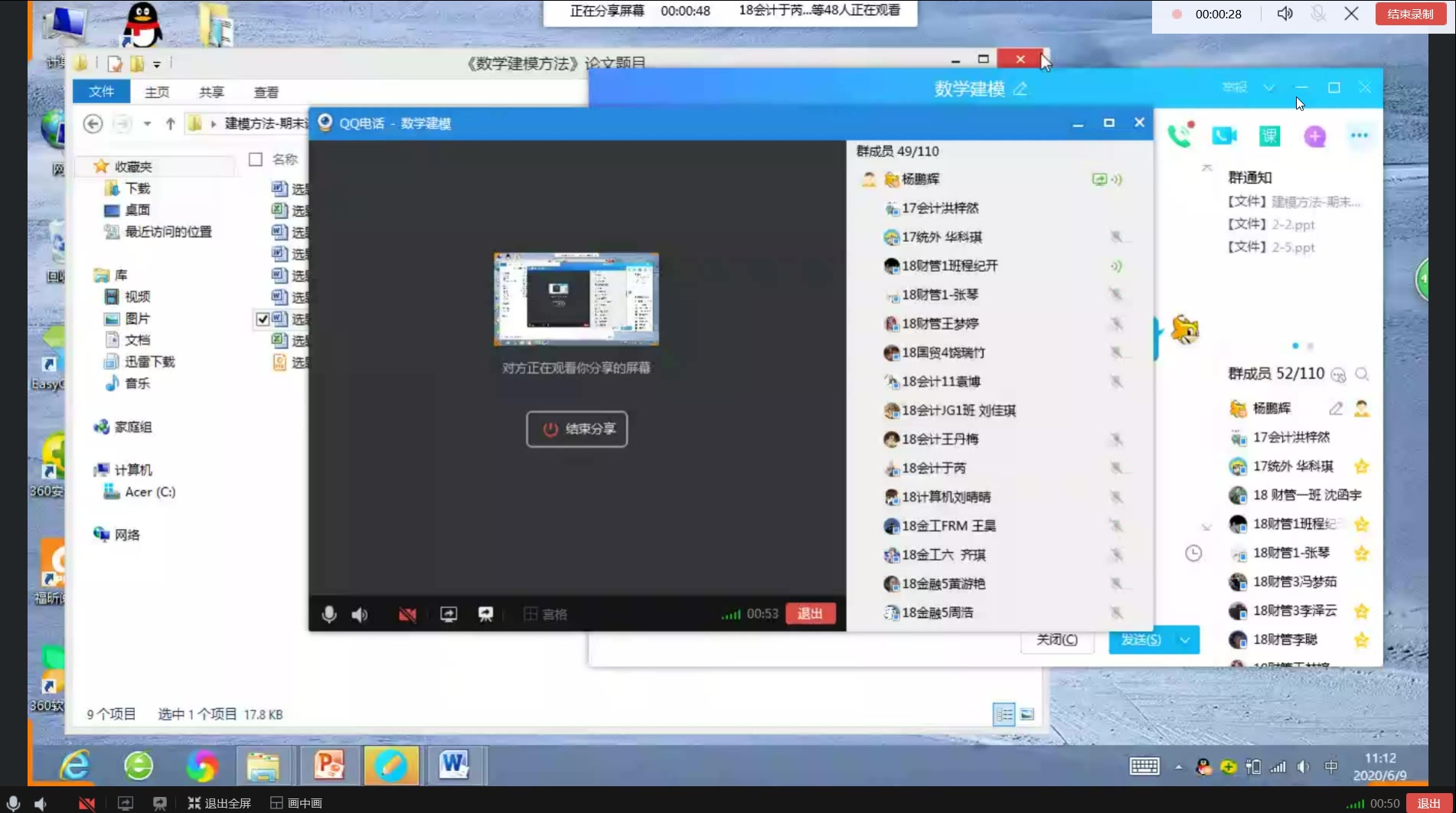Open the purple plus group app icon
The image size is (1456, 813).
tap(1315, 135)
